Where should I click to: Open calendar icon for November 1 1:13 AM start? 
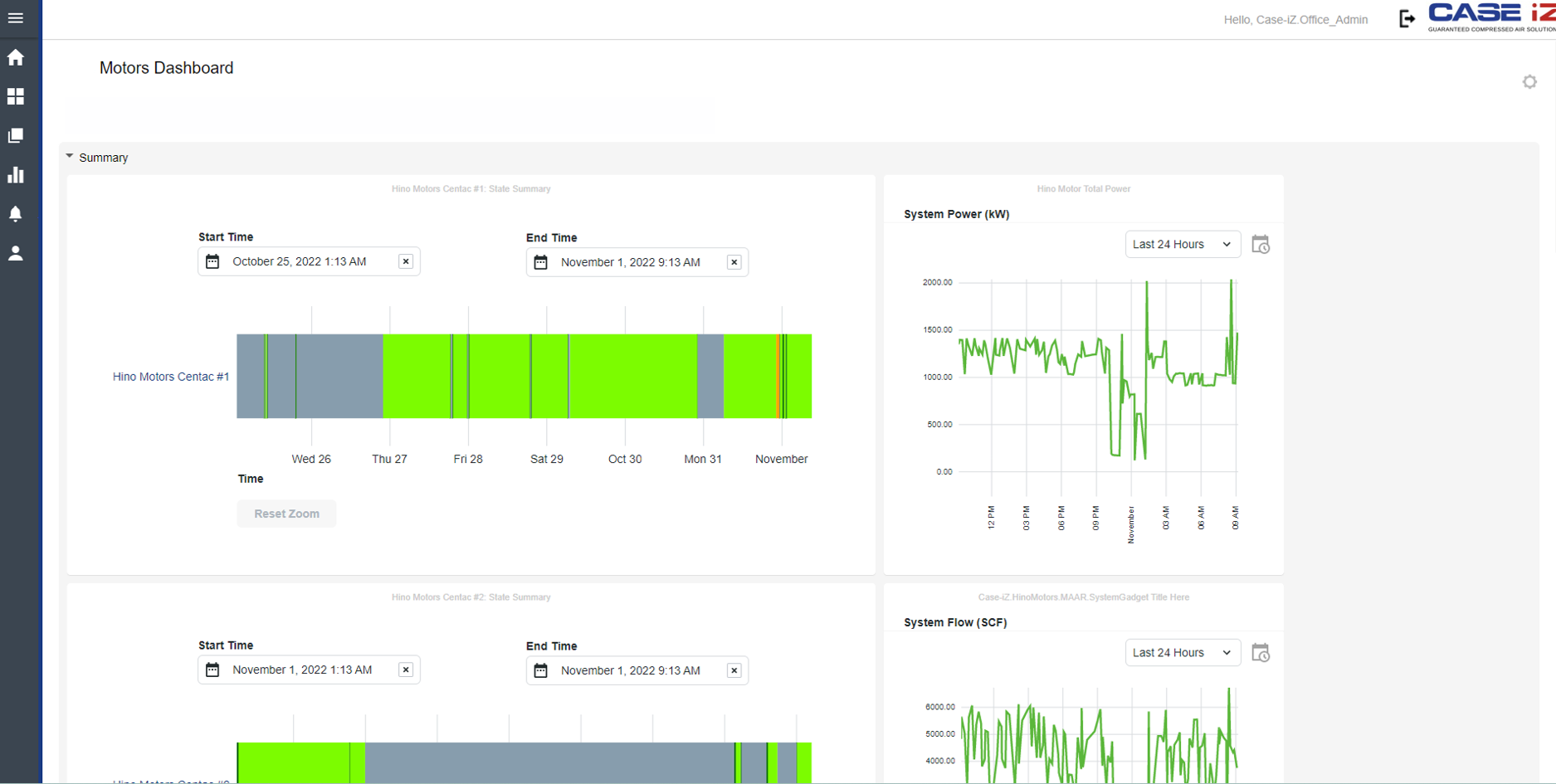click(212, 670)
